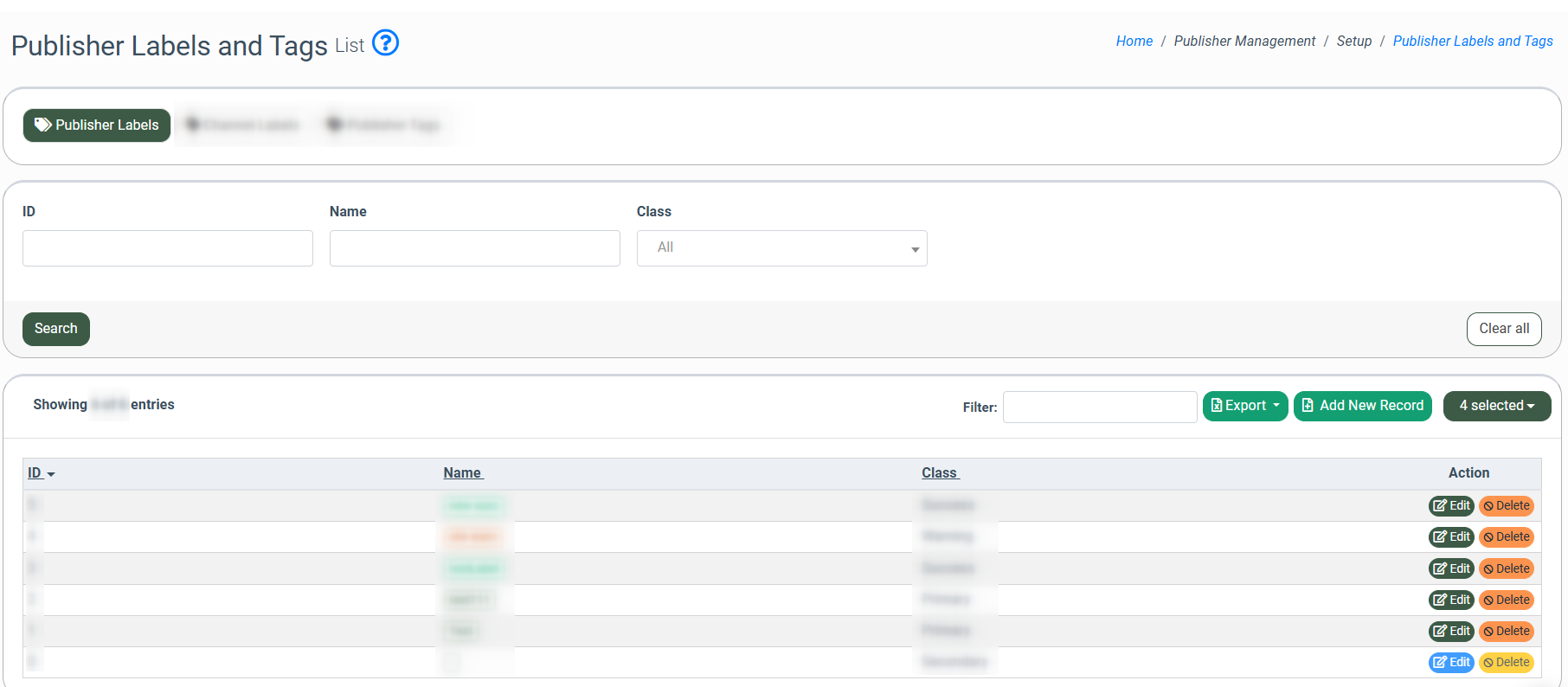Viewport: 1568px width, 687px height.
Task: Select the Publisher Labels tab
Action: pyautogui.click(x=97, y=125)
